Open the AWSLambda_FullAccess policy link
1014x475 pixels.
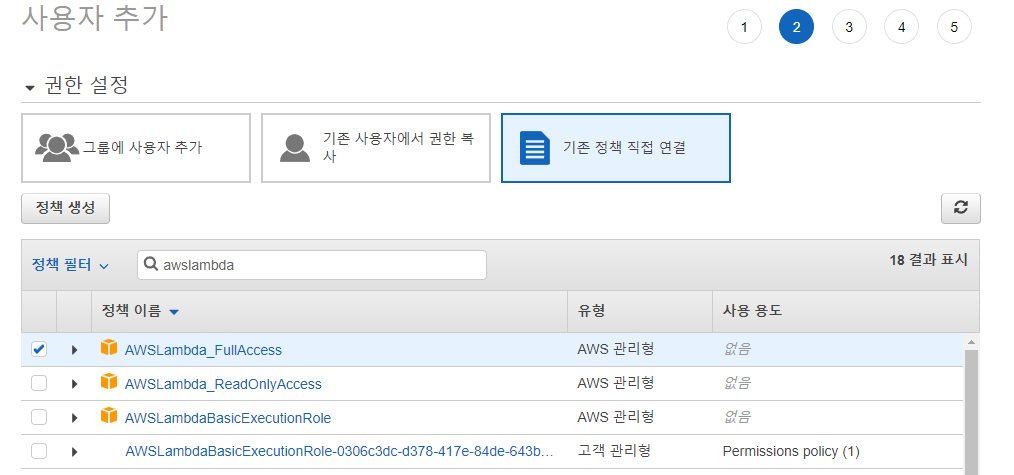point(203,350)
